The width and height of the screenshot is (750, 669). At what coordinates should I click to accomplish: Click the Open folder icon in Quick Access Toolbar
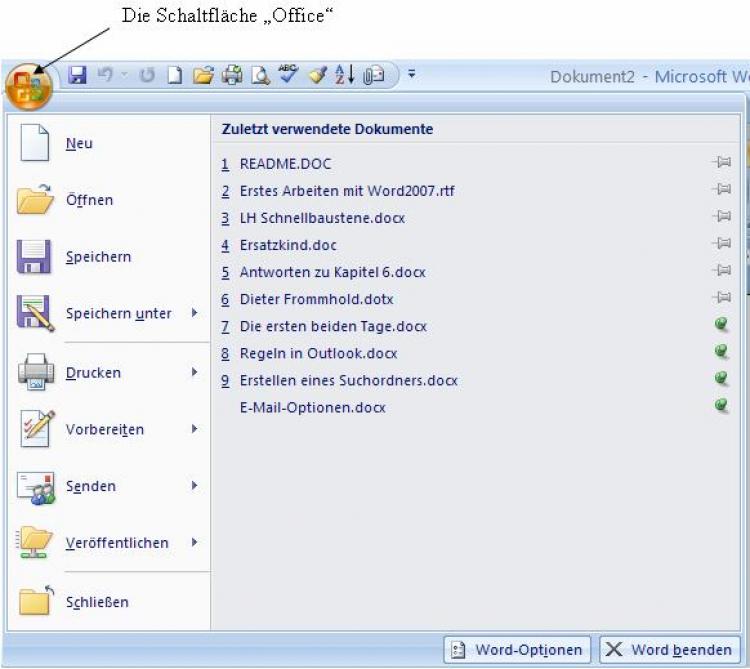(x=203, y=76)
